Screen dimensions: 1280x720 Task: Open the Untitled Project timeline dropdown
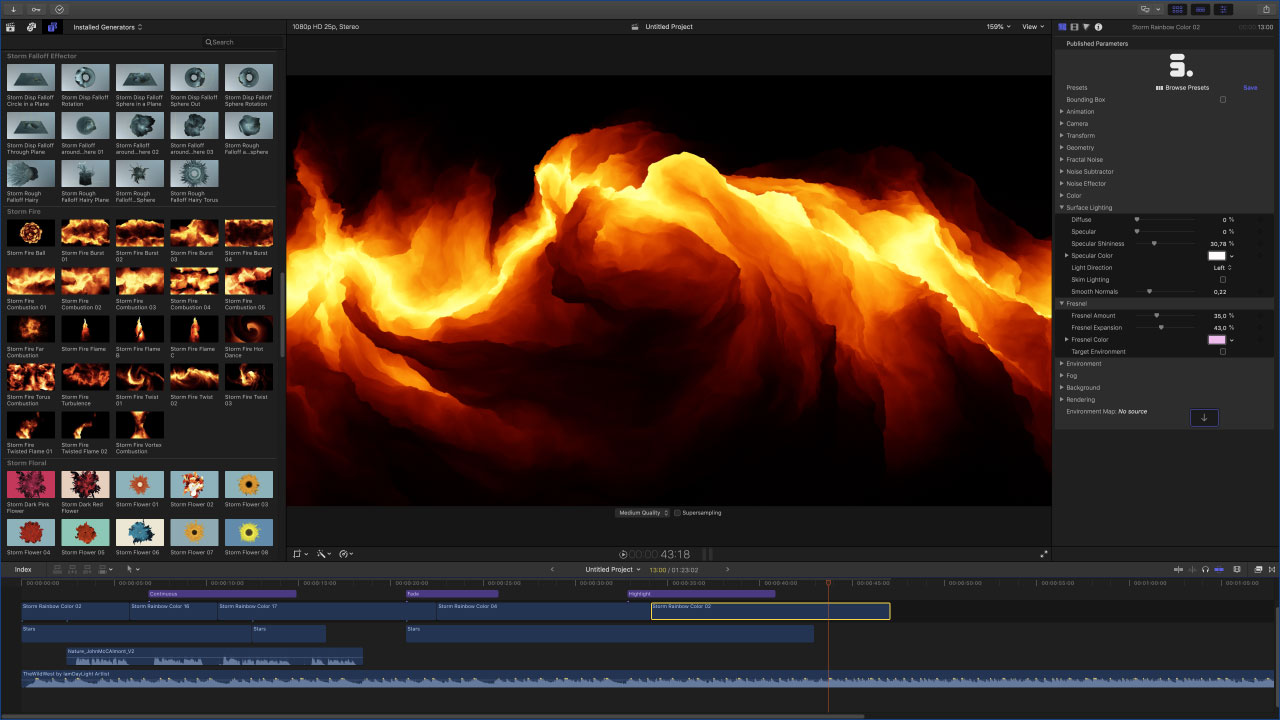(x=613, y=570)
